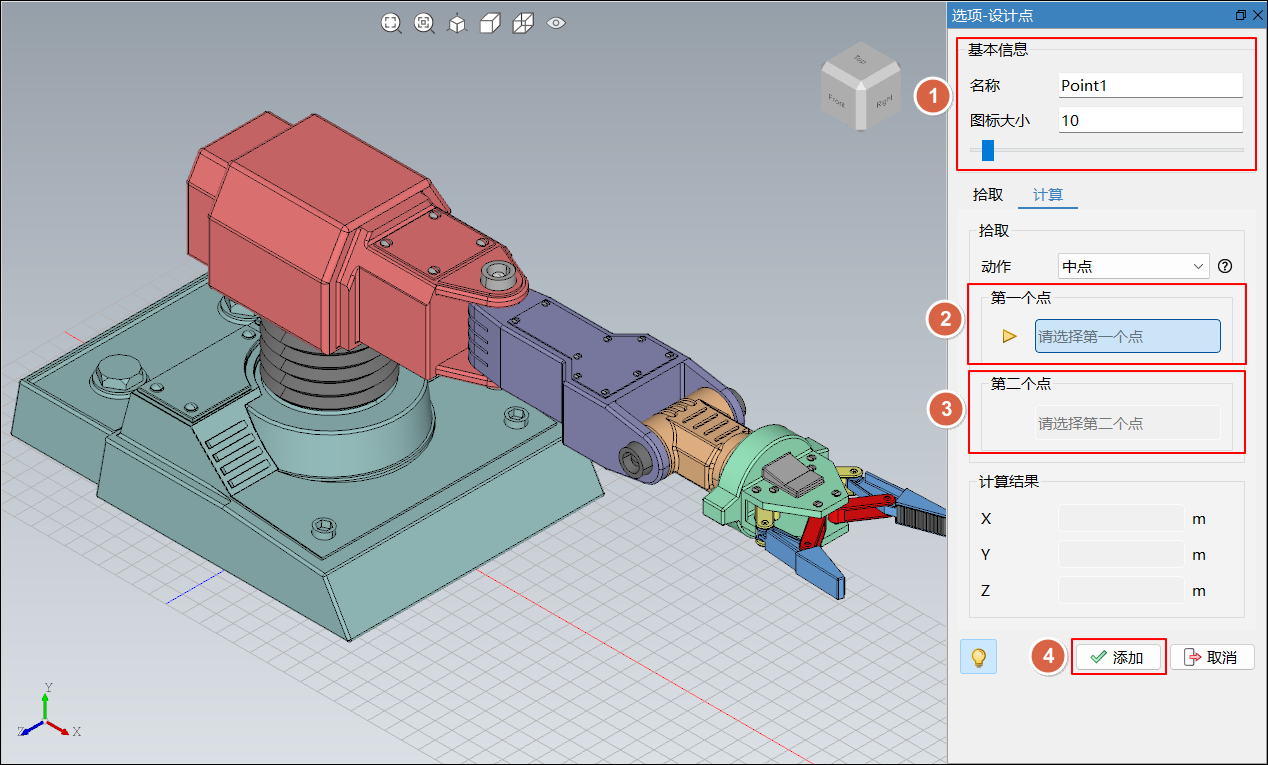Switch to wireframe cube display

tap(522, 23)
